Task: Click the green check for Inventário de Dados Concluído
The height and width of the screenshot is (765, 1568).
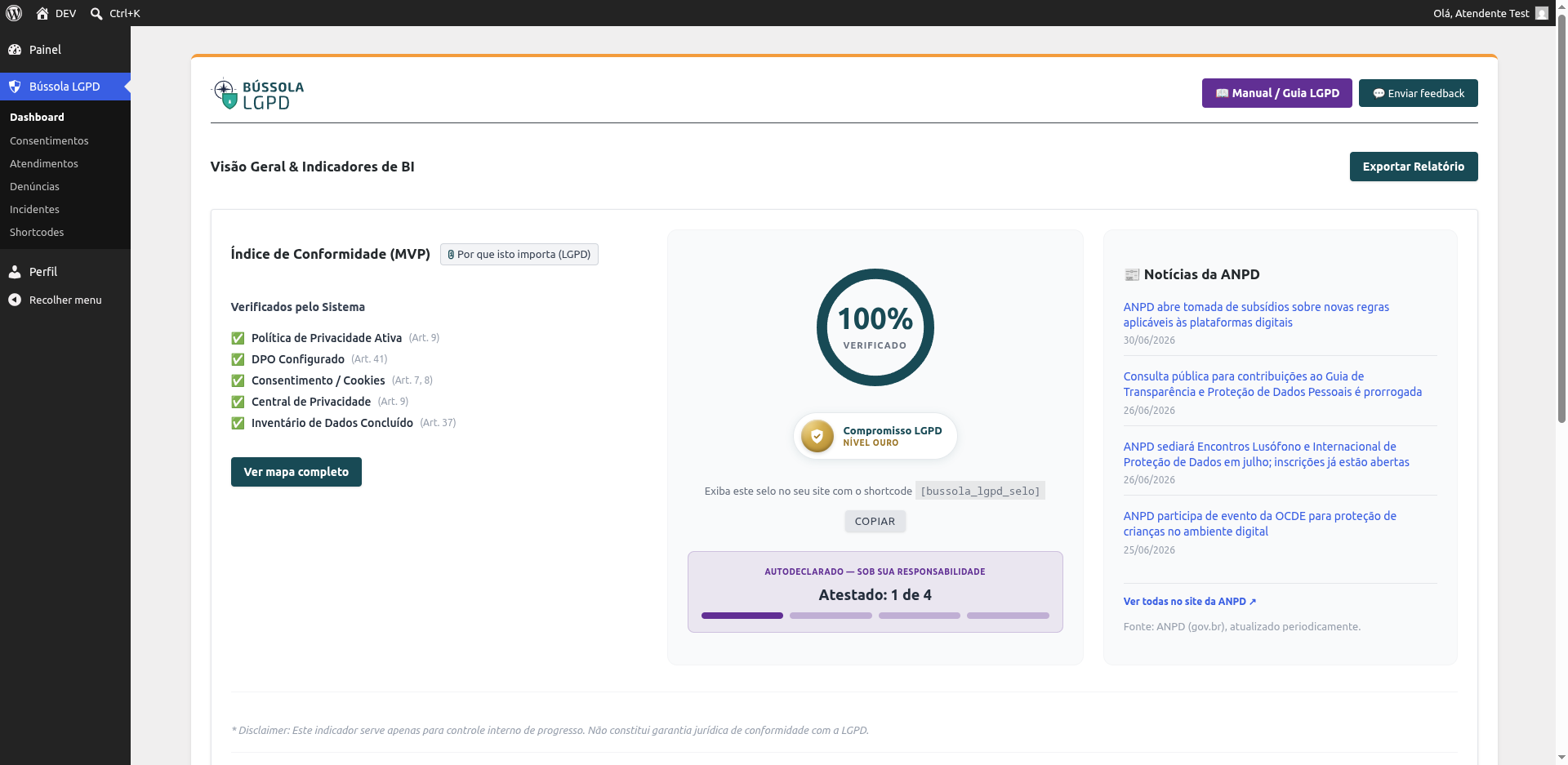Action: coord(238,423)
